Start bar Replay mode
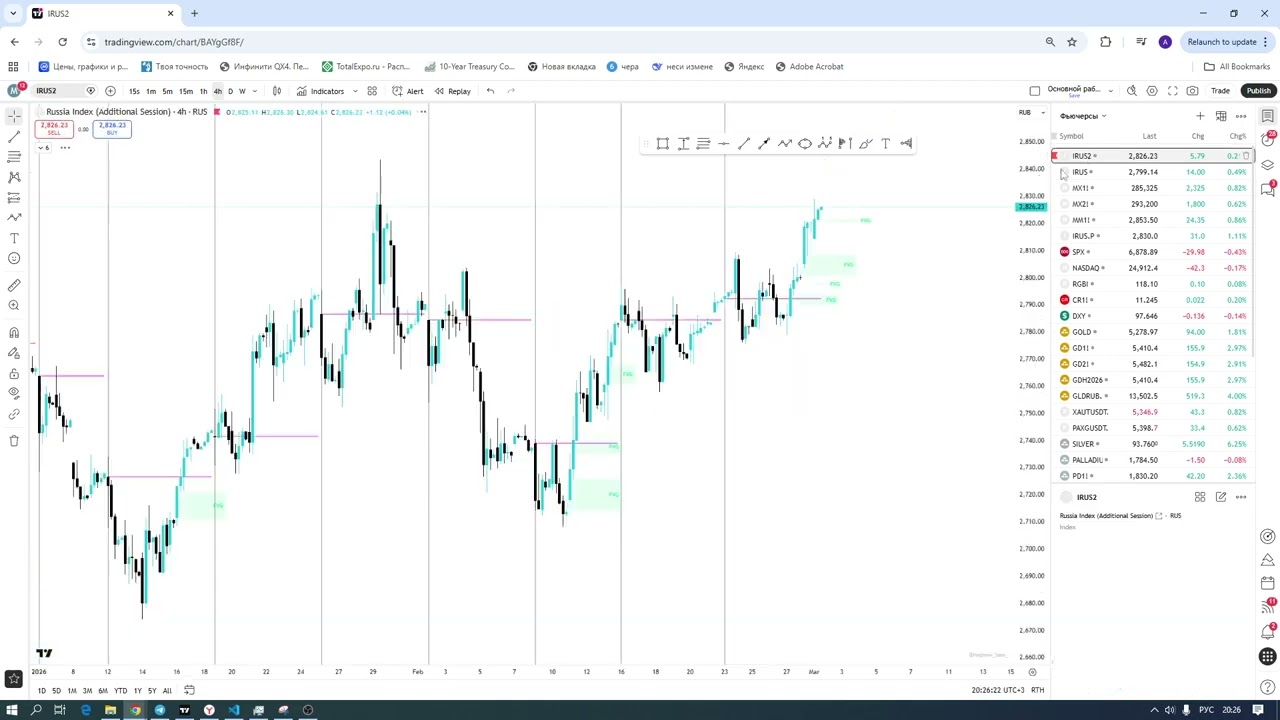 pyautogui.click(x=452, y=91)
